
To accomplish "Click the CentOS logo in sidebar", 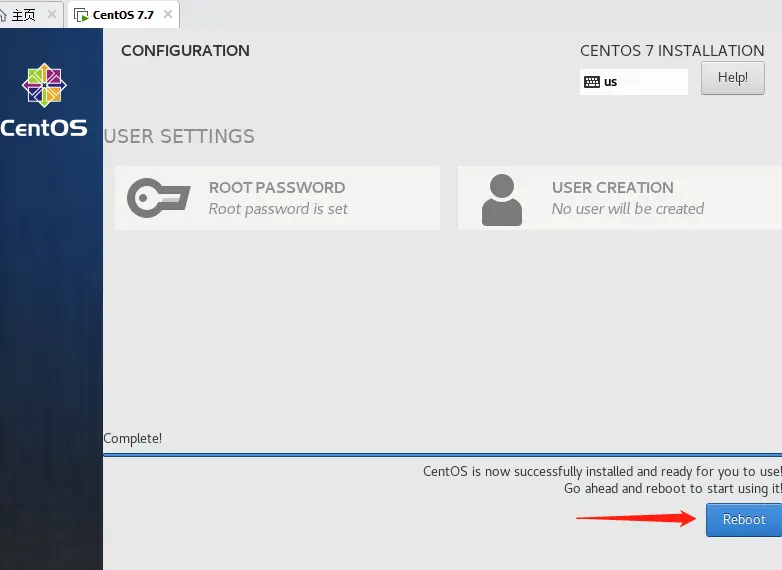I will (x=44, y=85).
